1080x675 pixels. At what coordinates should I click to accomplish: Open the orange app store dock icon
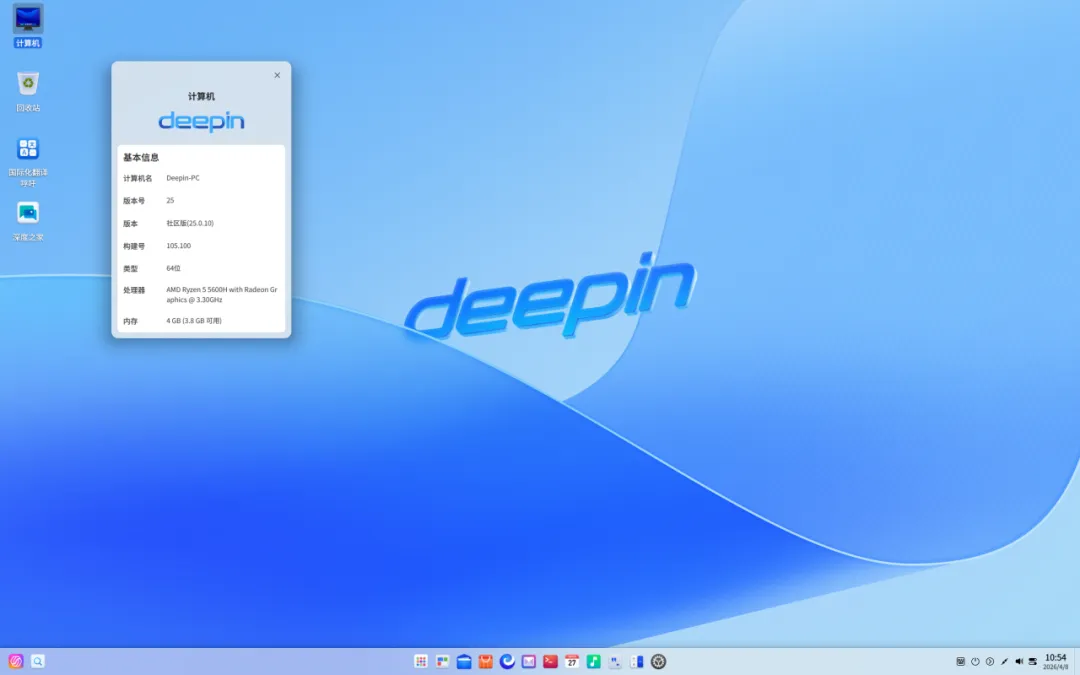click(486, 661)
